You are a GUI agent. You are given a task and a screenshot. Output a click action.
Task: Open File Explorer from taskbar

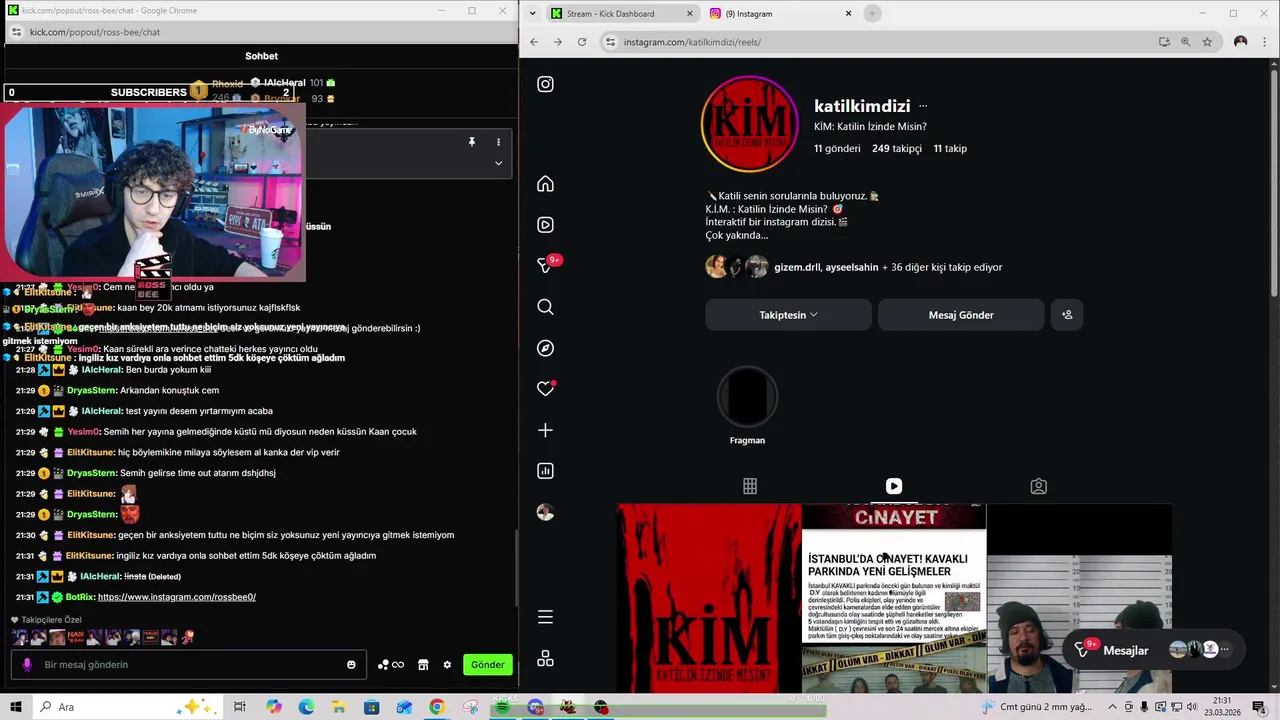point(339,707)
